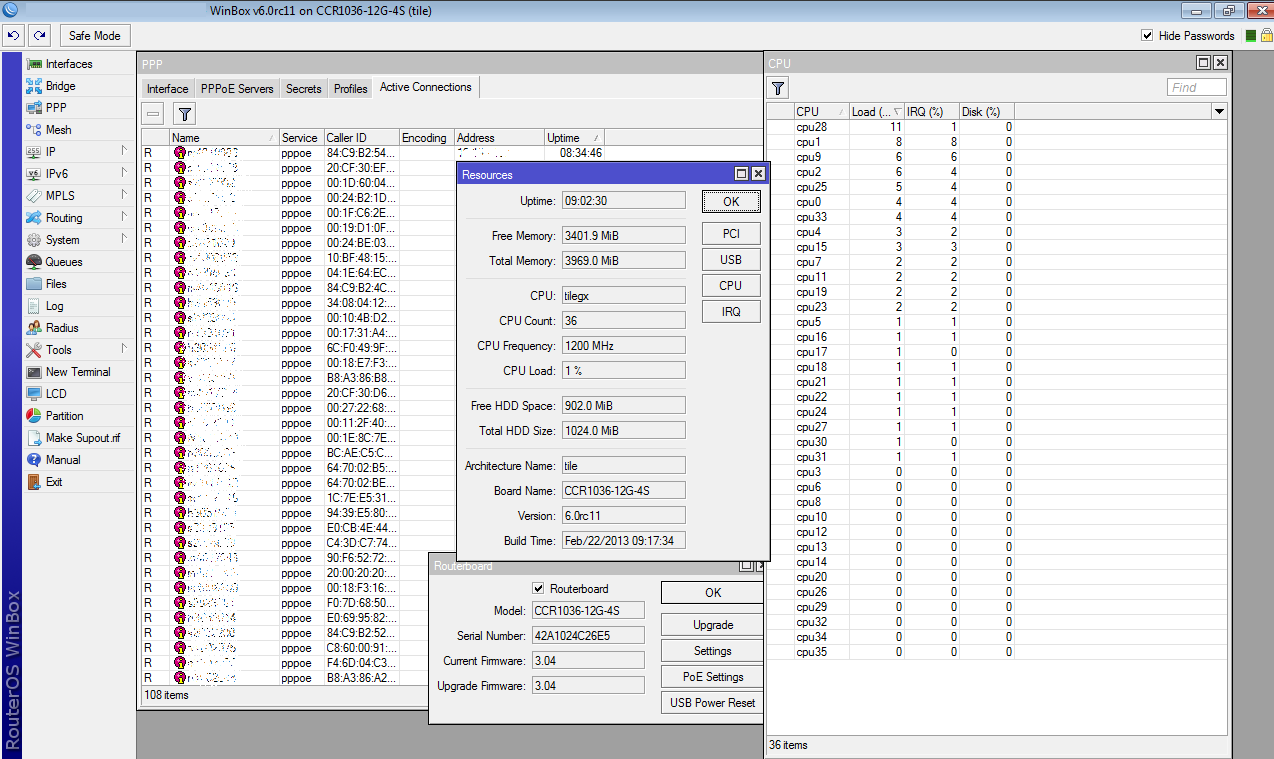Select the cpu35 row in CPU list

997,652
